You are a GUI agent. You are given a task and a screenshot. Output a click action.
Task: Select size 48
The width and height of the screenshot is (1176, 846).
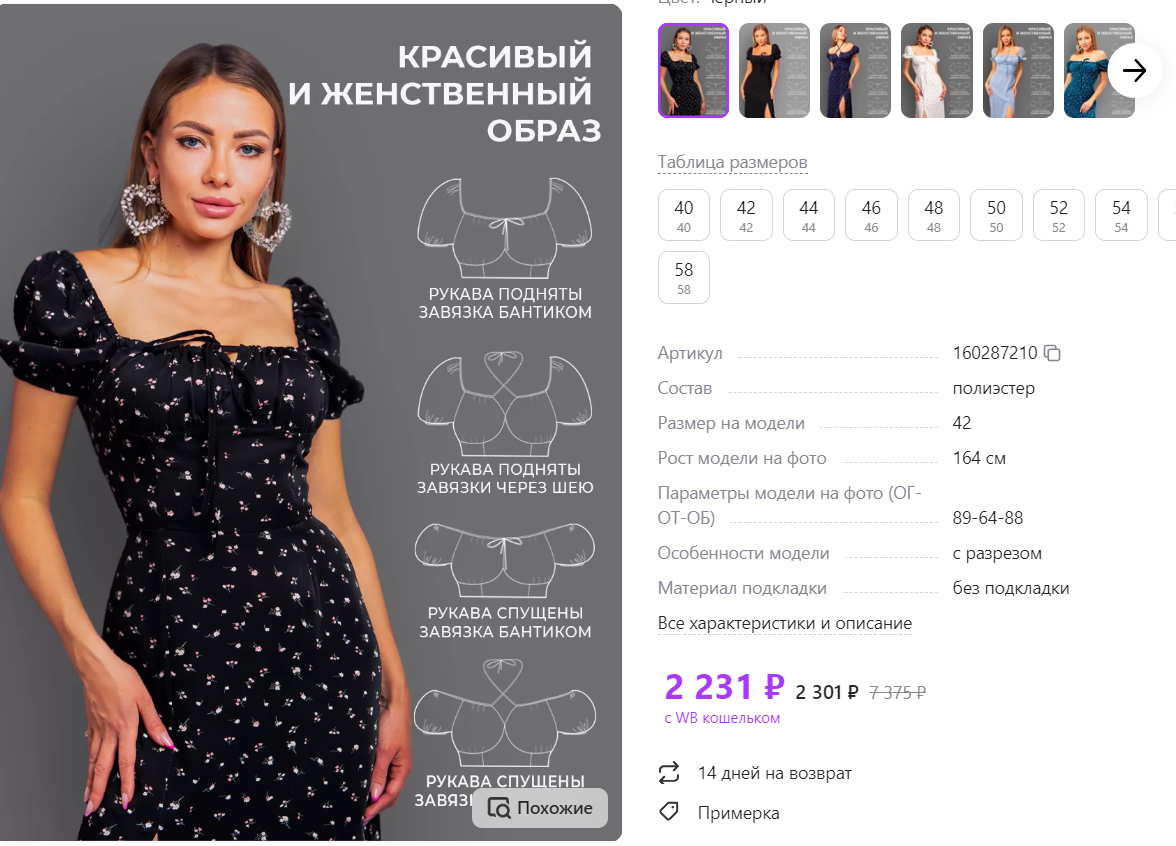pyautogui.click(x=934, y=215)
